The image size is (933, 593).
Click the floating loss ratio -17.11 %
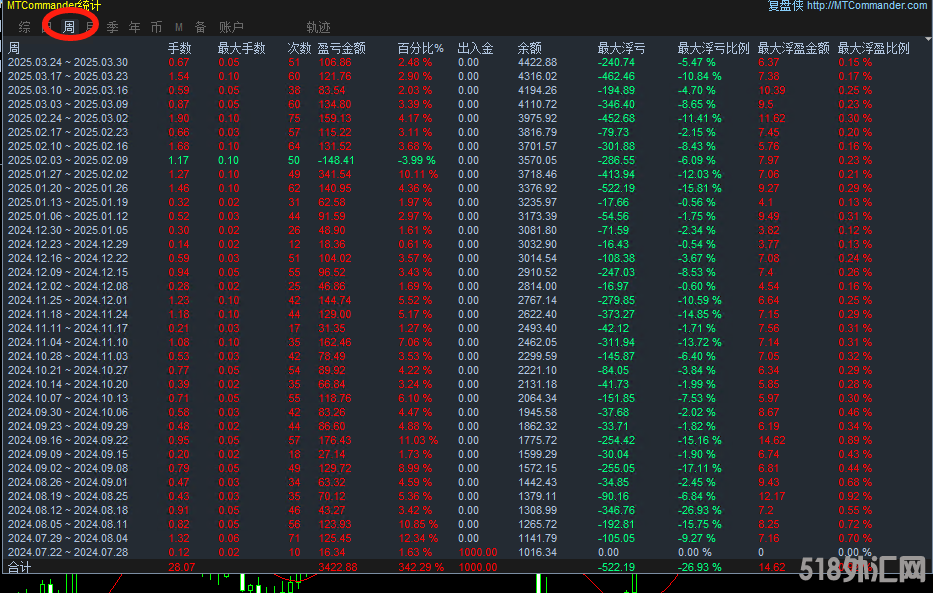[x=699, y=468]
